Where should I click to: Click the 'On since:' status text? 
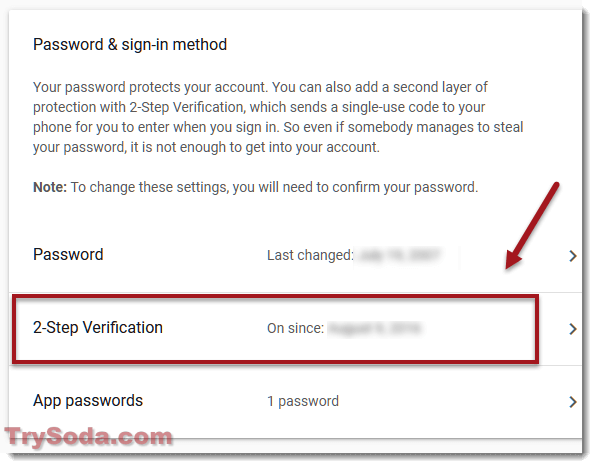[295, 328]
